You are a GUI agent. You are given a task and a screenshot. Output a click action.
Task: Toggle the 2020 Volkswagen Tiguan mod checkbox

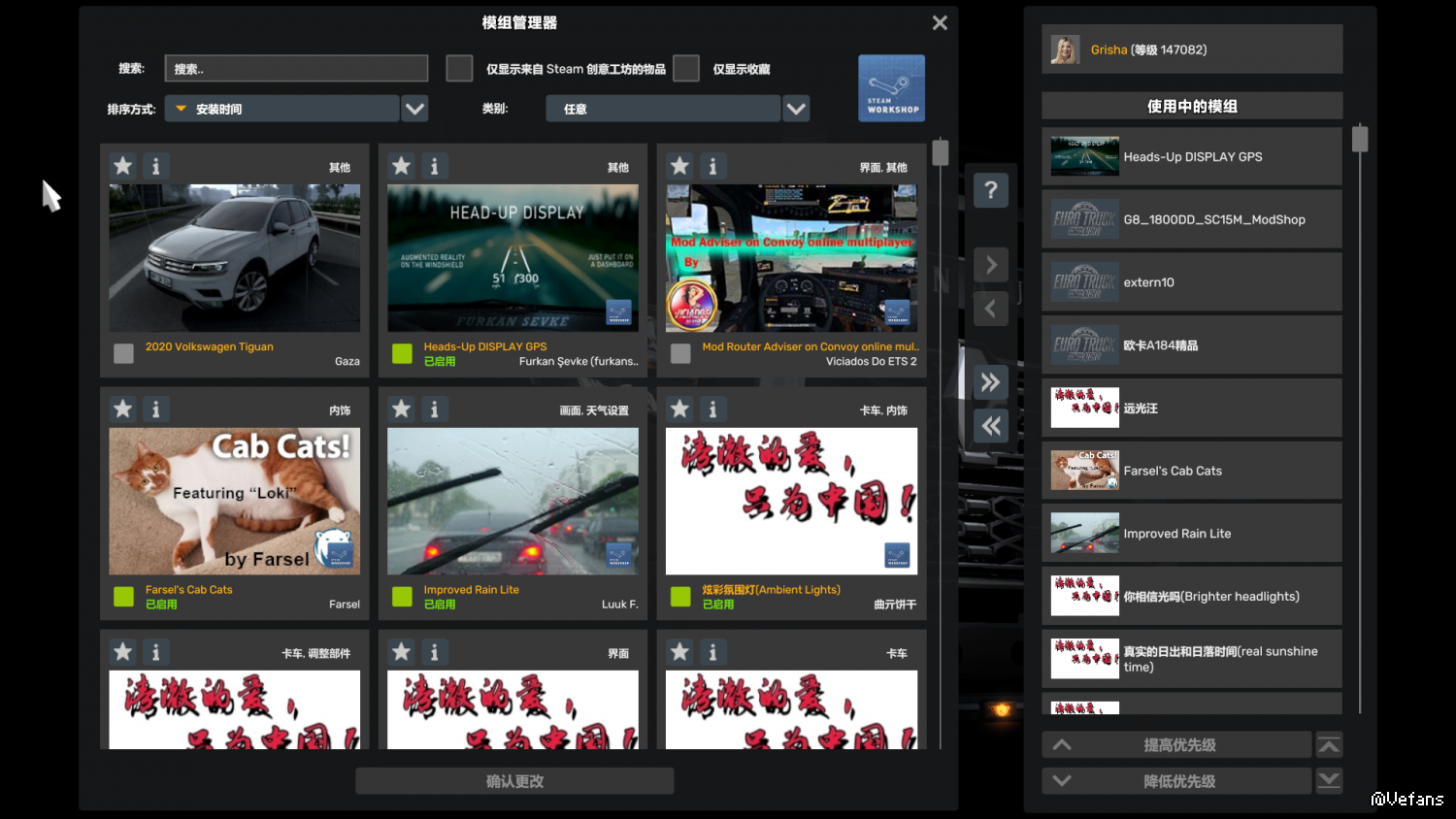click(x=123, y=353)
